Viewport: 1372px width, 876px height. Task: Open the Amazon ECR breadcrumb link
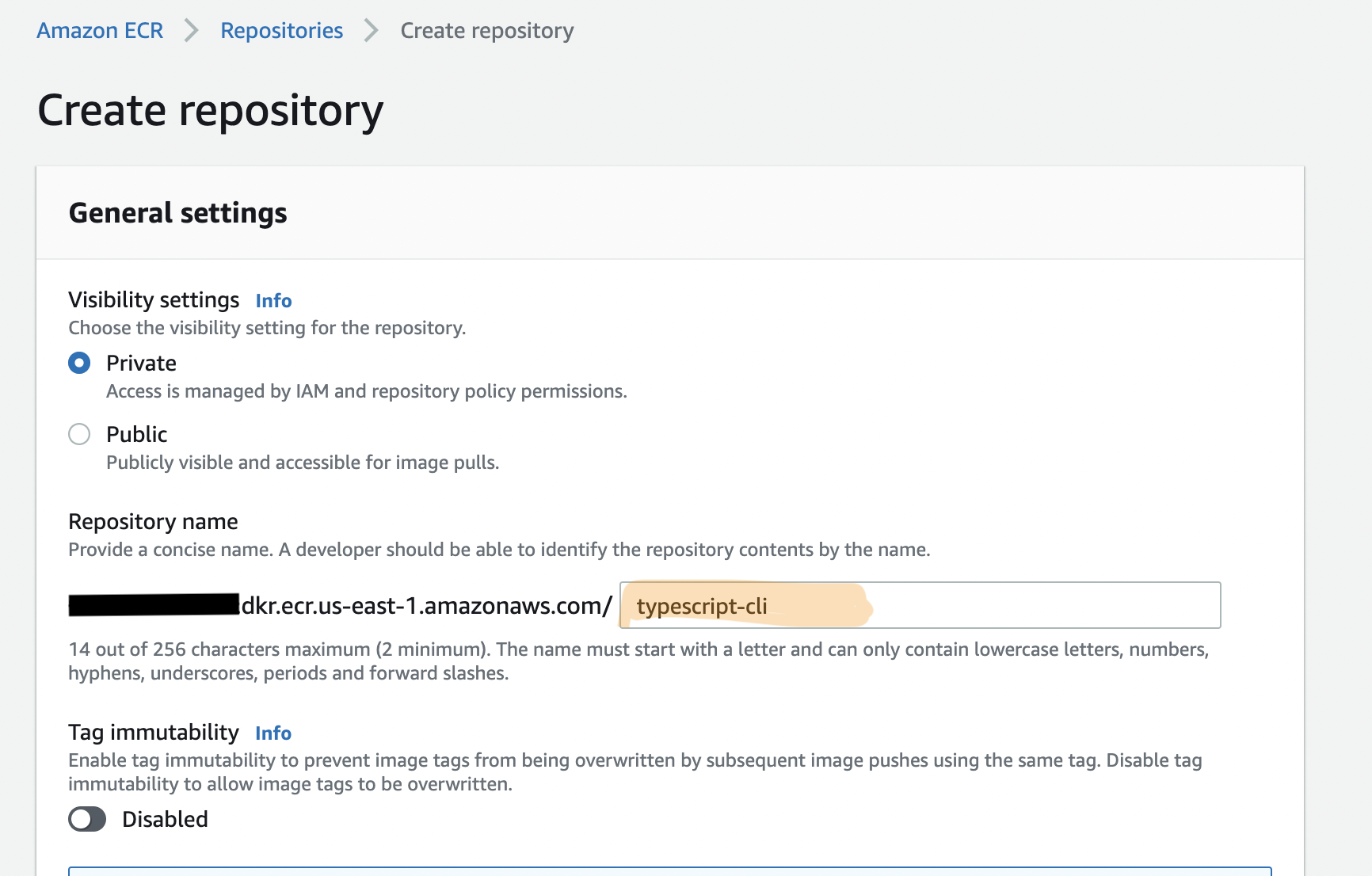tap(100, 30)
